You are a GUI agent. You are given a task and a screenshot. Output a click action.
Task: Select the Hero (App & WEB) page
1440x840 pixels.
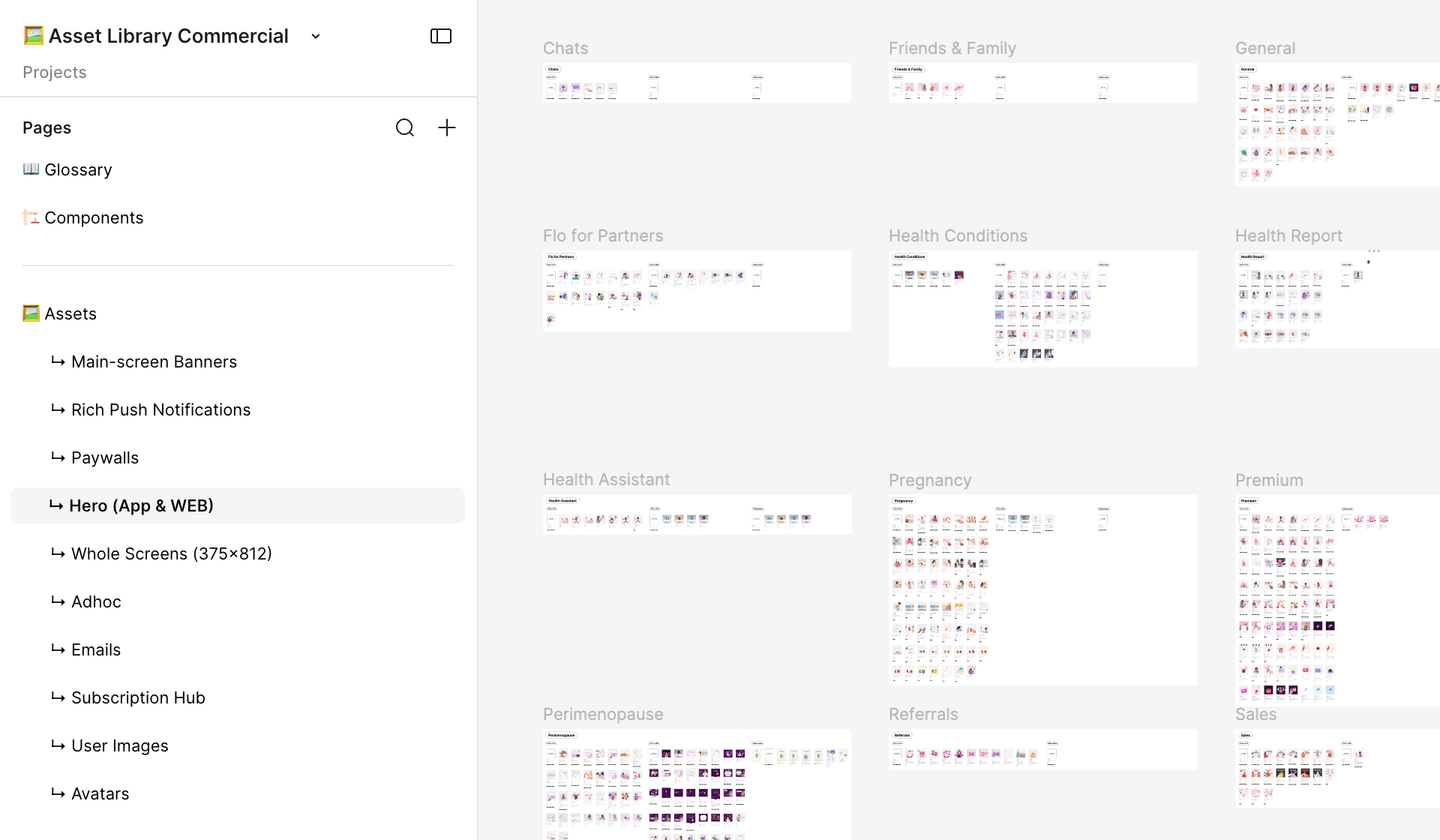coord(238,505)
